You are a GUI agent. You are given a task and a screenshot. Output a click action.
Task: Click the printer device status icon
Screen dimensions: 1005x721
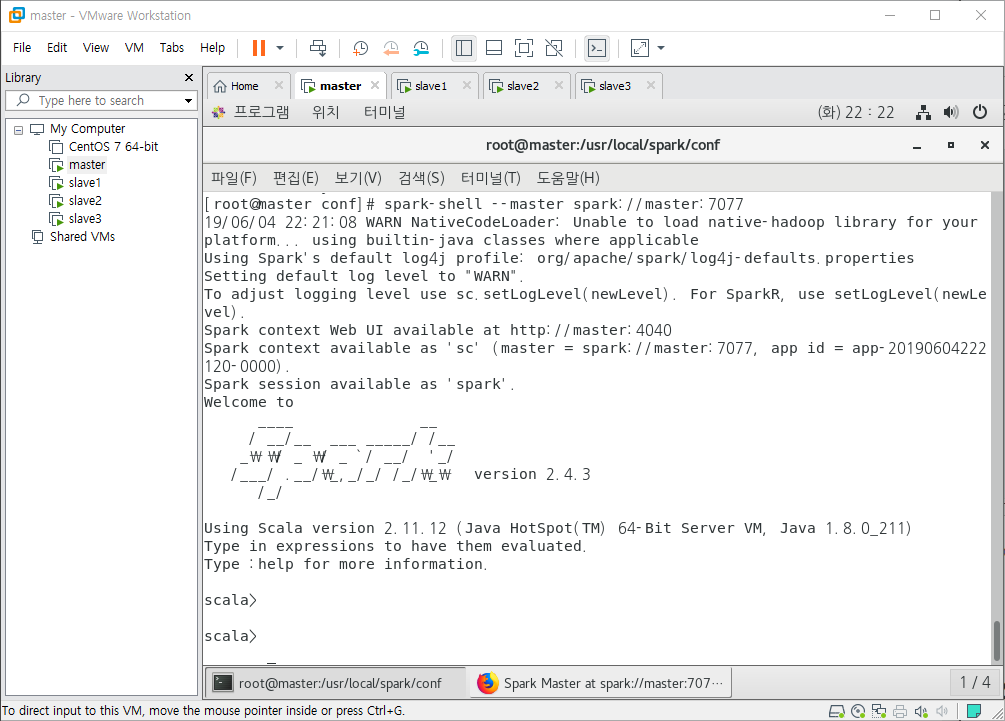(x=900, y=711)
